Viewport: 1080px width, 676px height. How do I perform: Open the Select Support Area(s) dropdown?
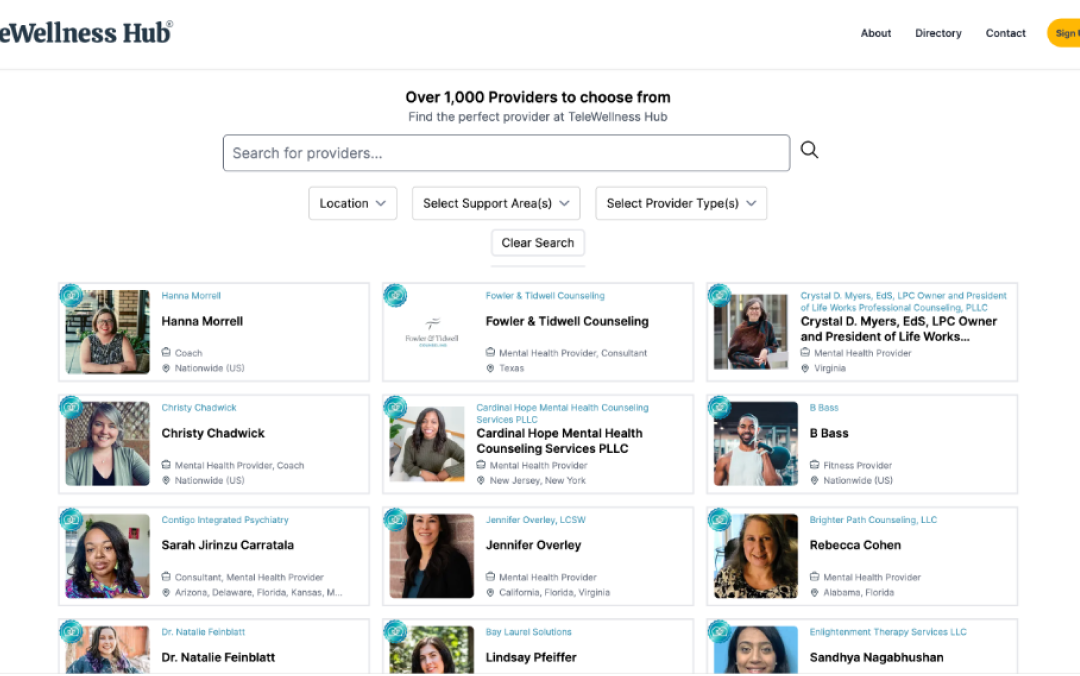click(x=496, y=203)
